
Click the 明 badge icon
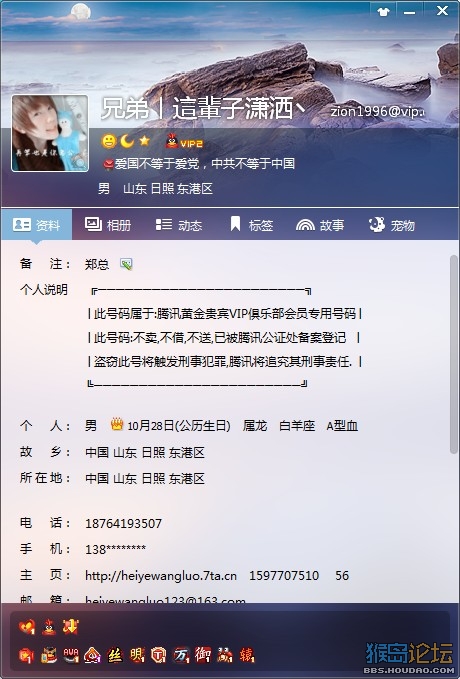click(x=137, y=655)
